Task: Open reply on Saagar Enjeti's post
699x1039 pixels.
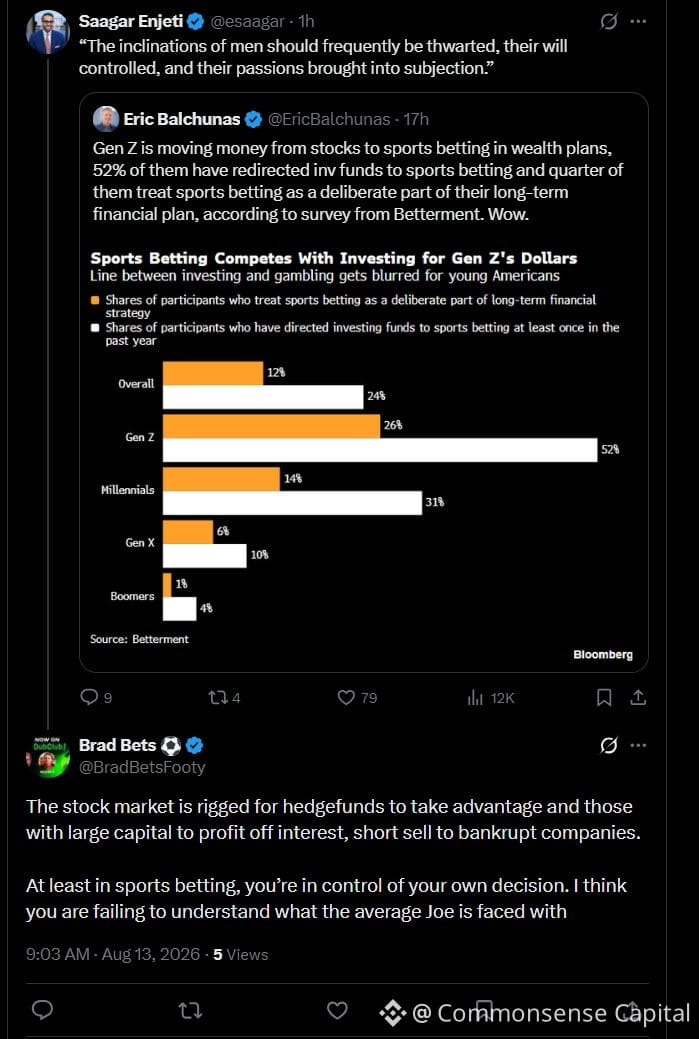Action: click(96, 698)
